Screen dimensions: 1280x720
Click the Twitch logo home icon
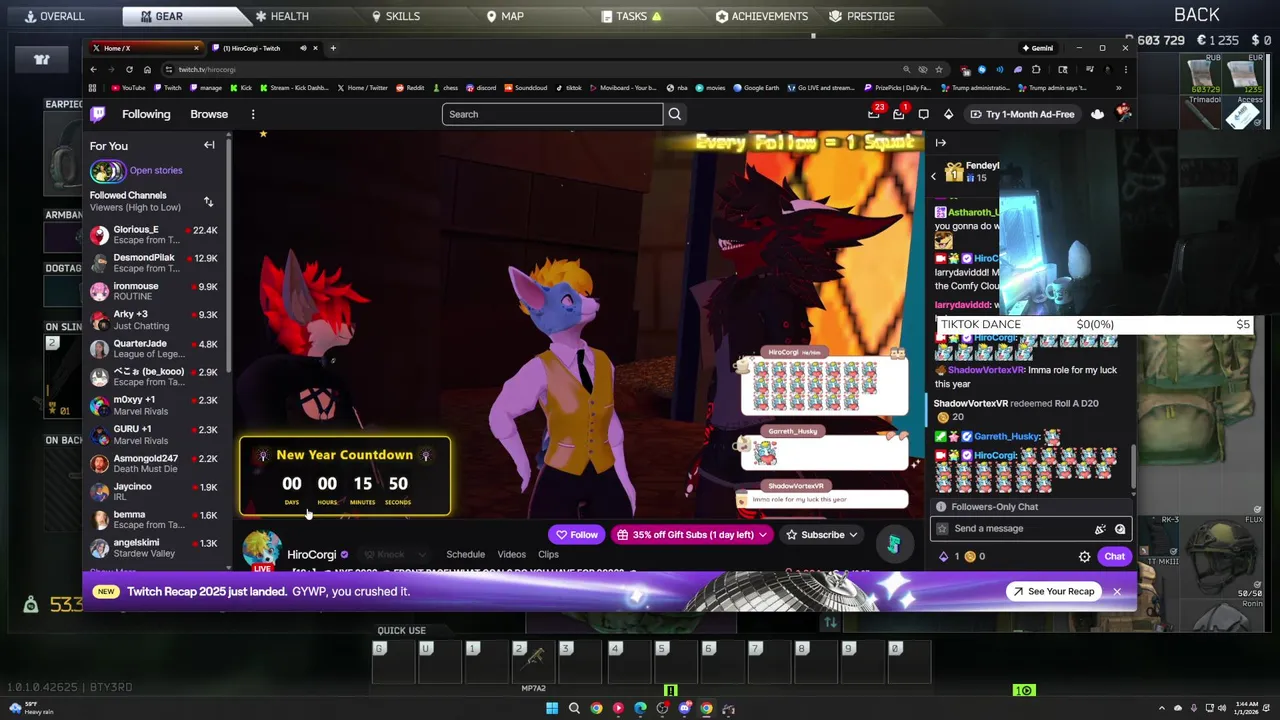[x=98, y=114]
